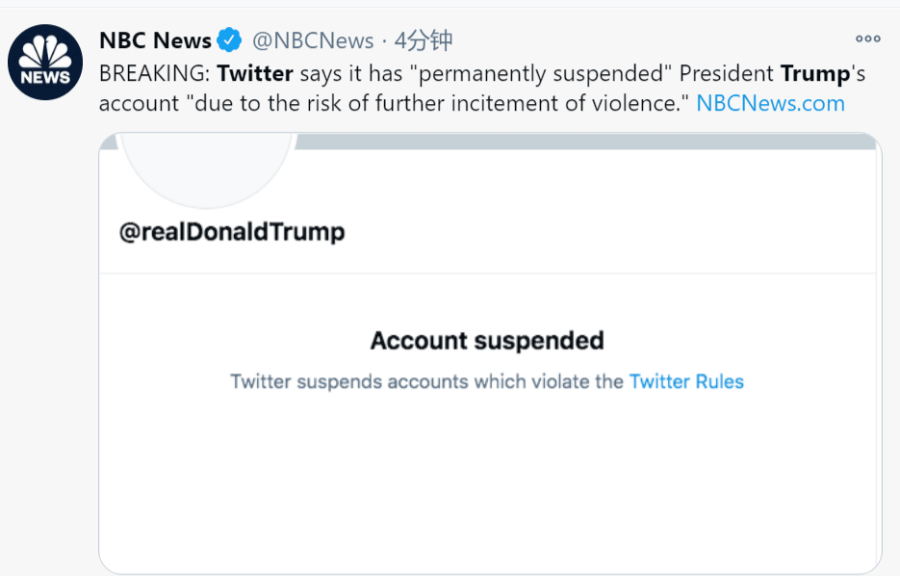
Task: Click the tweet timestamp 4分钟
Action: tap(423, 41)
